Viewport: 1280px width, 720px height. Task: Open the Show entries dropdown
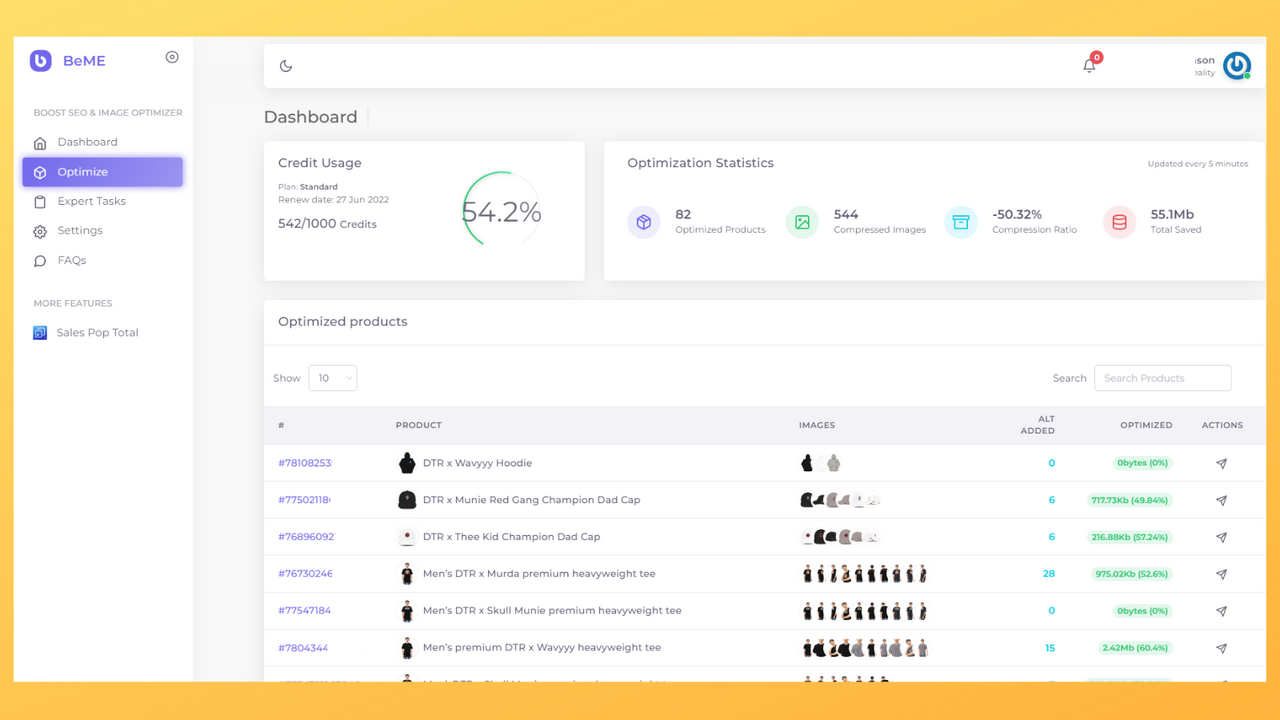click(x=333, y=378)
